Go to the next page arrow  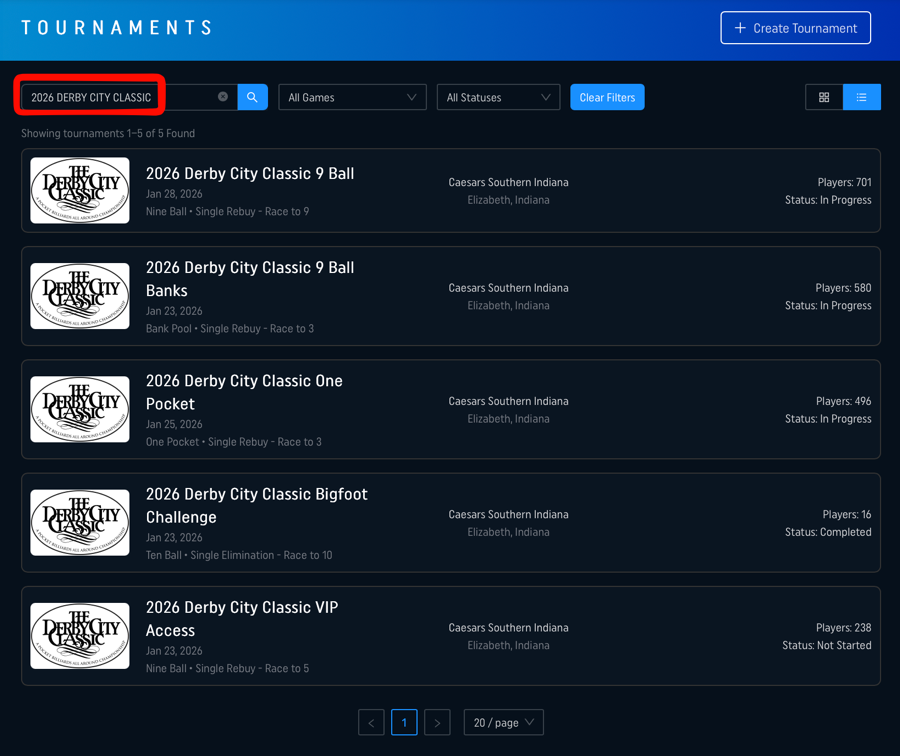tap(437, 722)
